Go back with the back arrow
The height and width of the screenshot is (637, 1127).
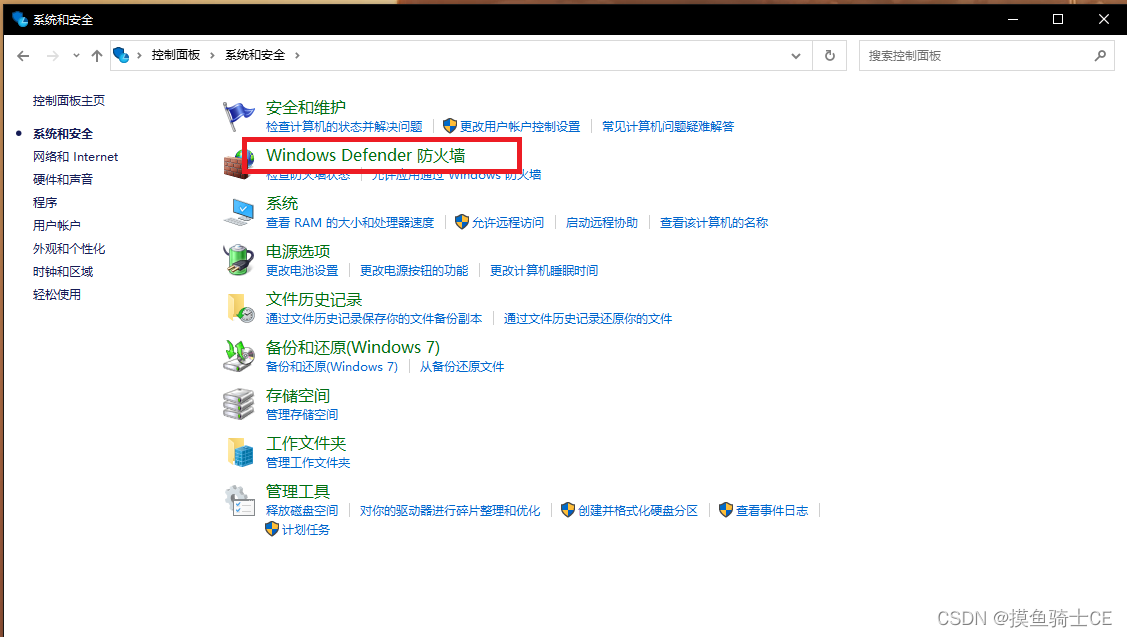click(x=23, y=55)
